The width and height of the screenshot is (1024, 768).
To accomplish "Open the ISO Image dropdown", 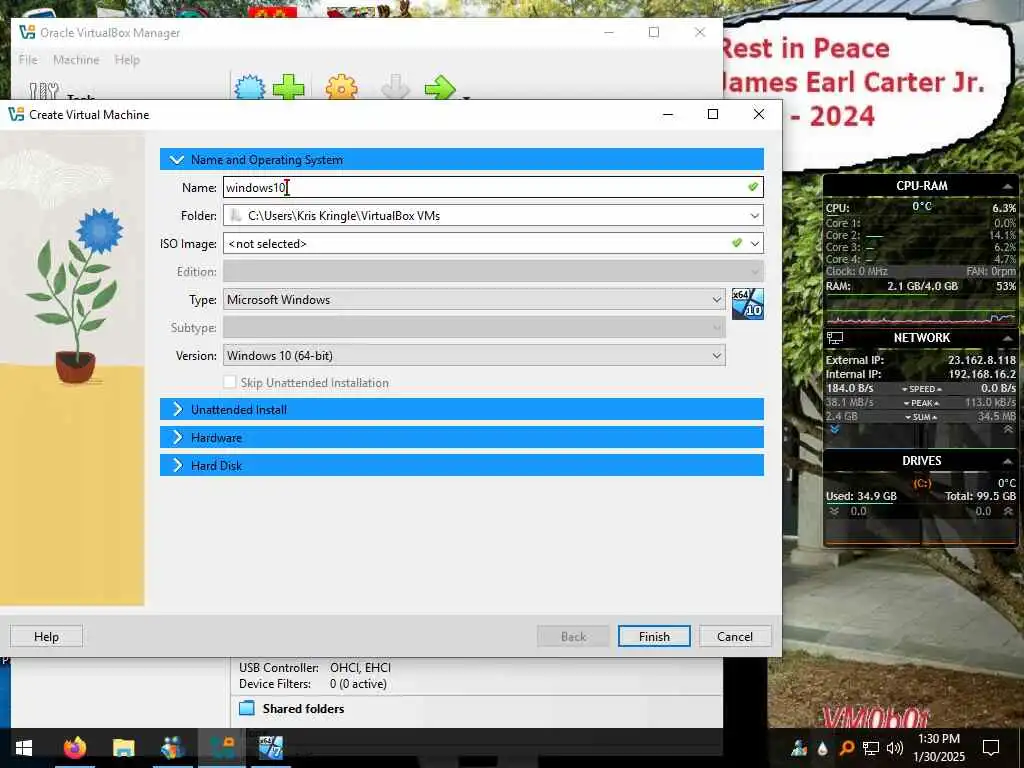I will pyautogui.click(x=755, y=244).
